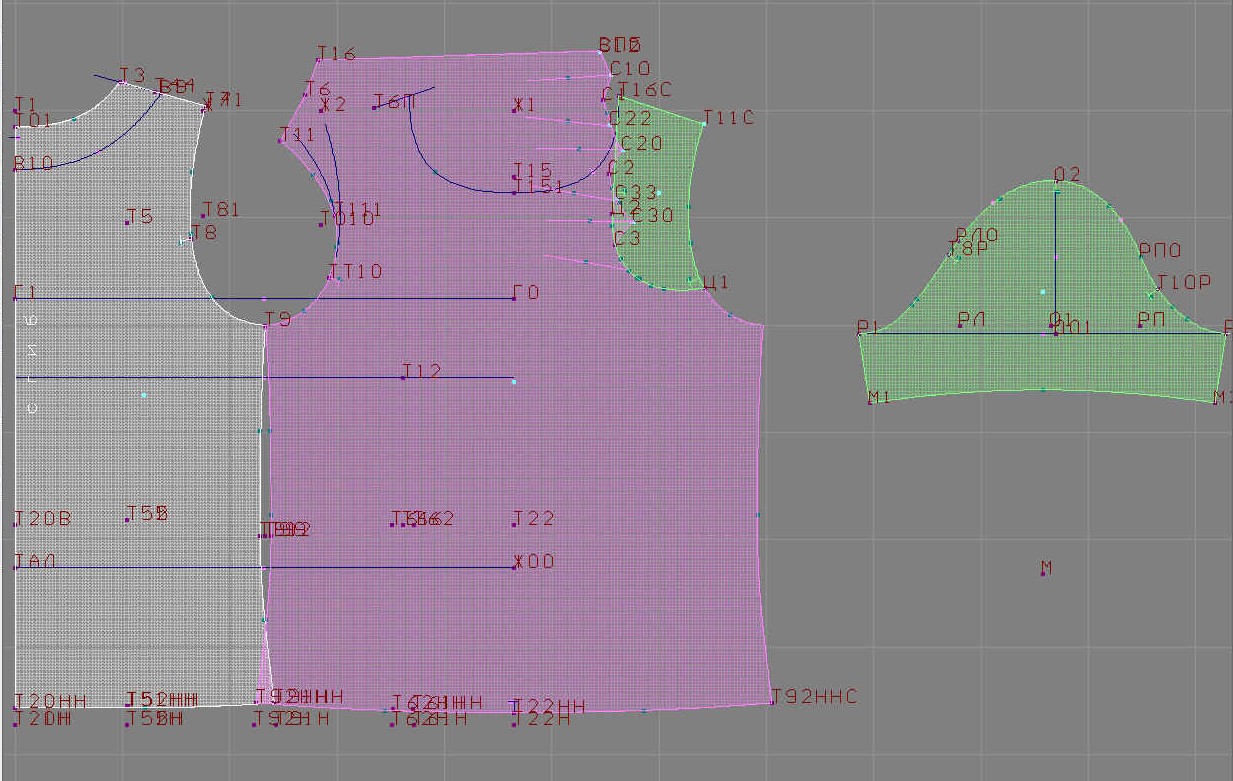Select point T16 on pink pattern piece
This screenshot has height=781, width=1233.
pyautogui.click(x=318, y=60)
